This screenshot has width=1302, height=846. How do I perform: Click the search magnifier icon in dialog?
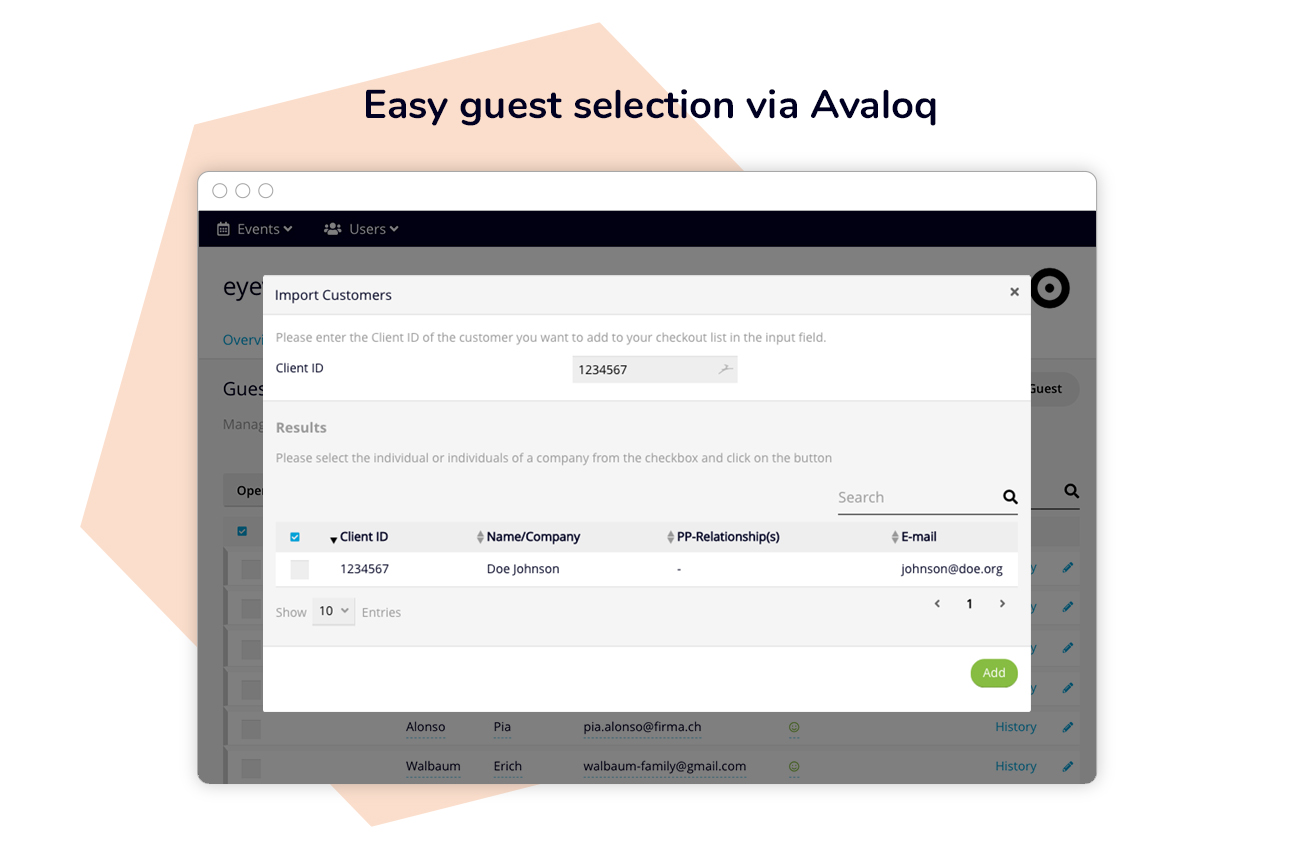[1010, 497]
